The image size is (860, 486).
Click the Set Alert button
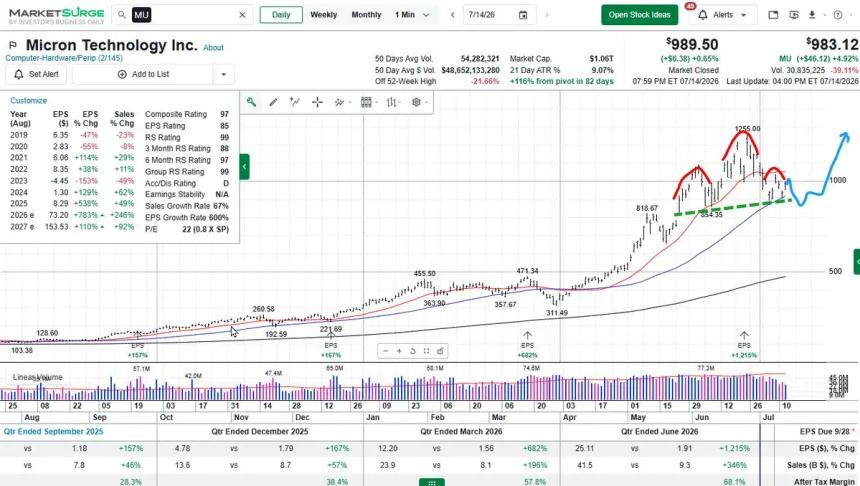(x=36, y=74)
